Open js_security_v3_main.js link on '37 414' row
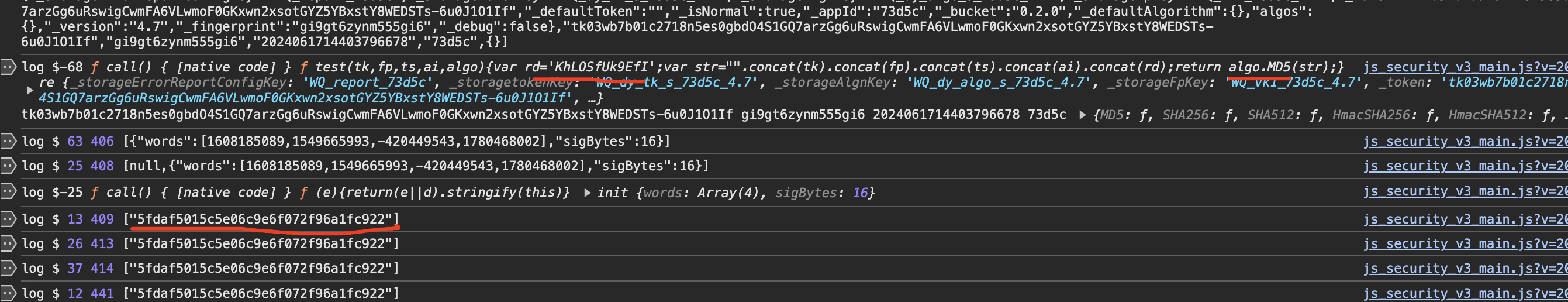Image resolution: width=1568 pixels, height=302 pixels. [x=1465, y=268]
